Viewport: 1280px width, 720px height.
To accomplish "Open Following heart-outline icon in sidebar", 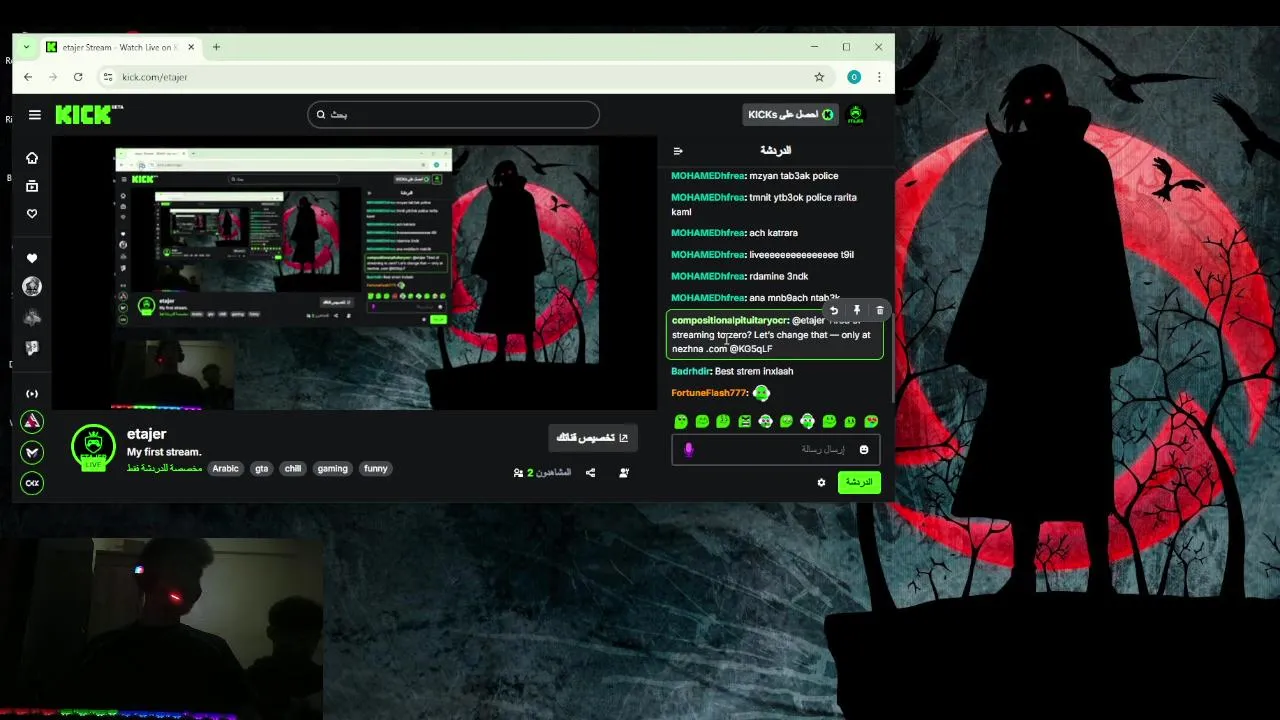I will click(32, 214).
